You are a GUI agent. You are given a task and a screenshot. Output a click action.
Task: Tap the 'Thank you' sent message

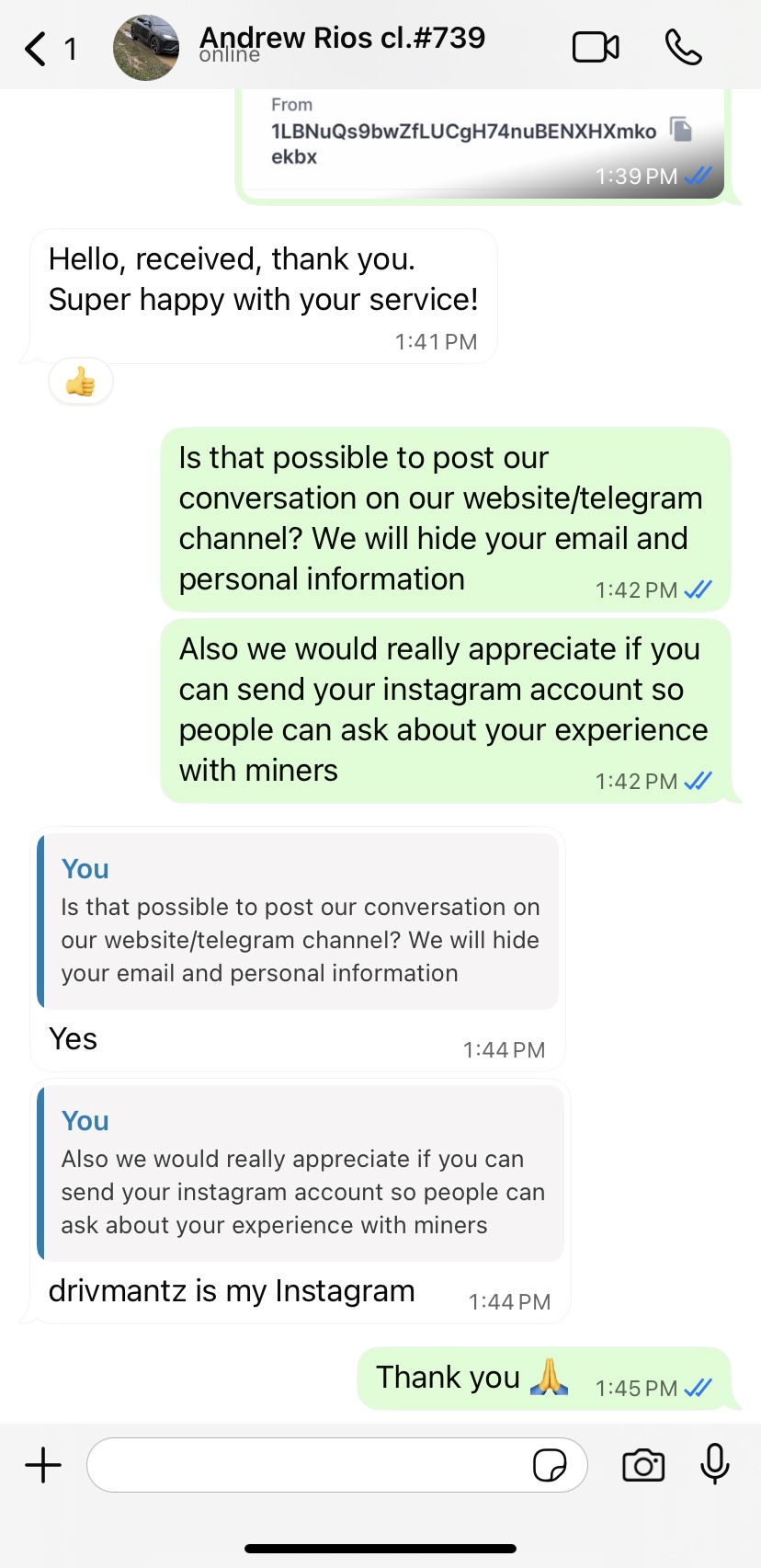point(449,1378)
